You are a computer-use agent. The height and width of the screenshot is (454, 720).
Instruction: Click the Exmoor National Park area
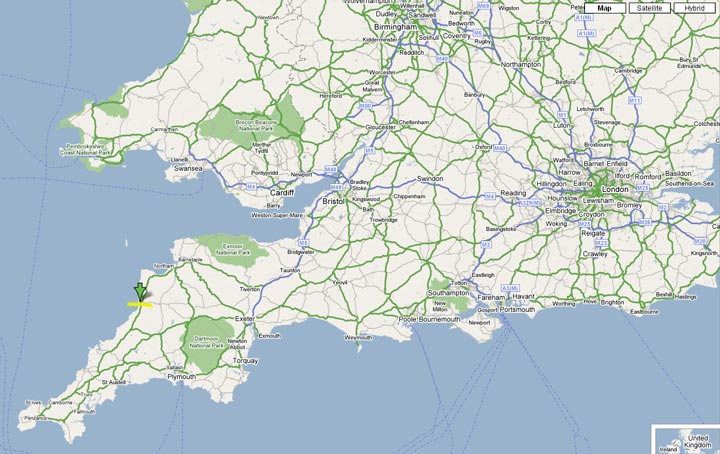tap(233, 249)
